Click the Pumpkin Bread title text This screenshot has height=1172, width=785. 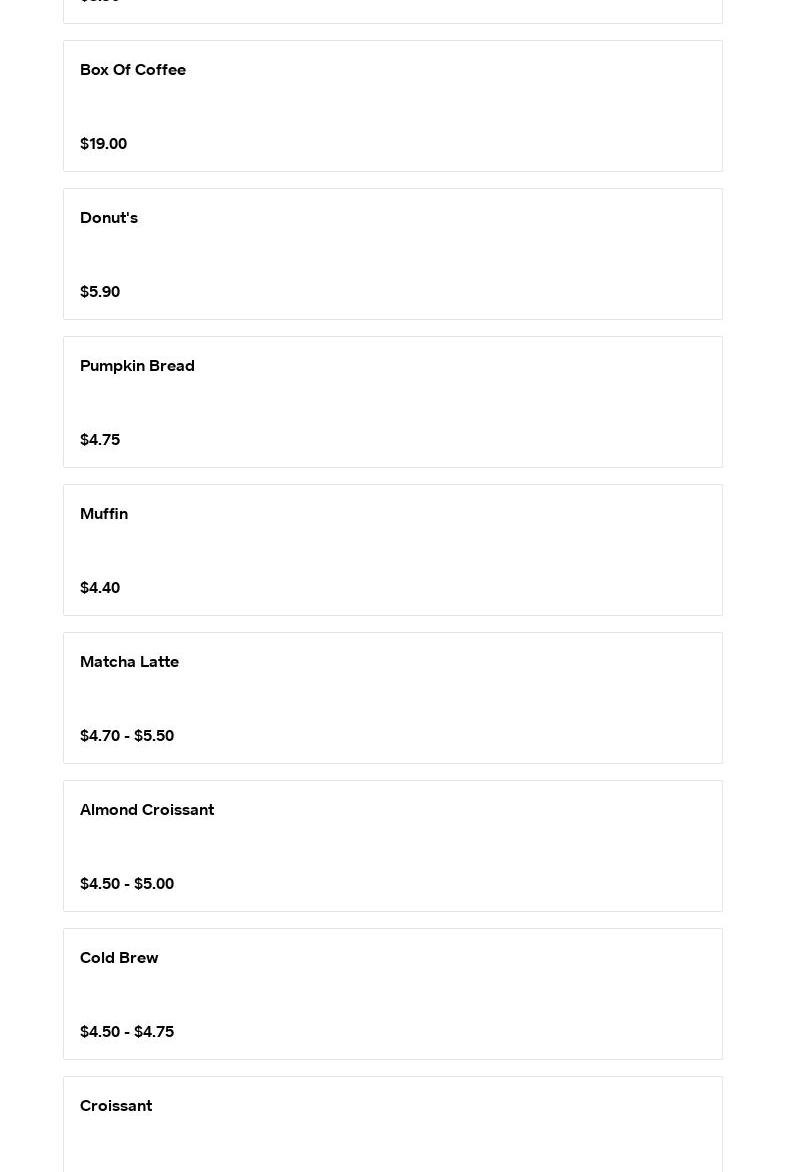coord(138,366)
